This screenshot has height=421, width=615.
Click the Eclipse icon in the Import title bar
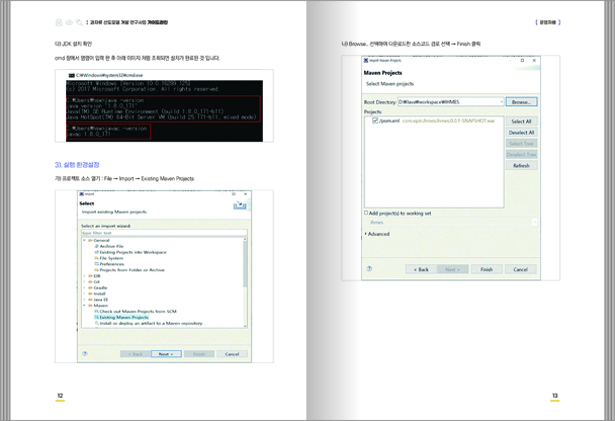pyautogui.click(x=82, y=194)
